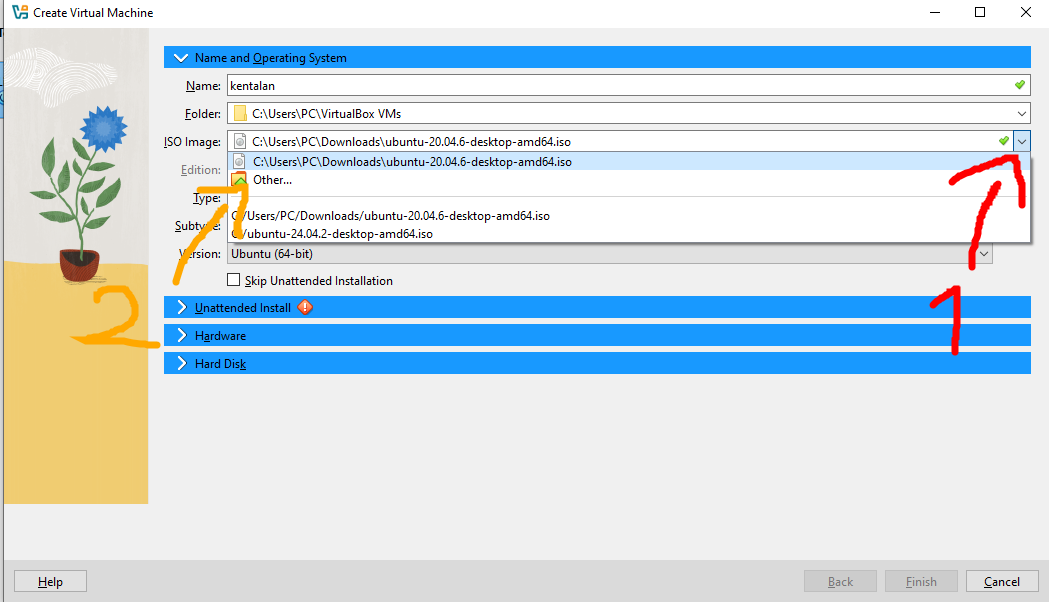The image size is (1049, 602).
Task: Click the green checkmark in Name field
Action: [x=1019, y=86]
